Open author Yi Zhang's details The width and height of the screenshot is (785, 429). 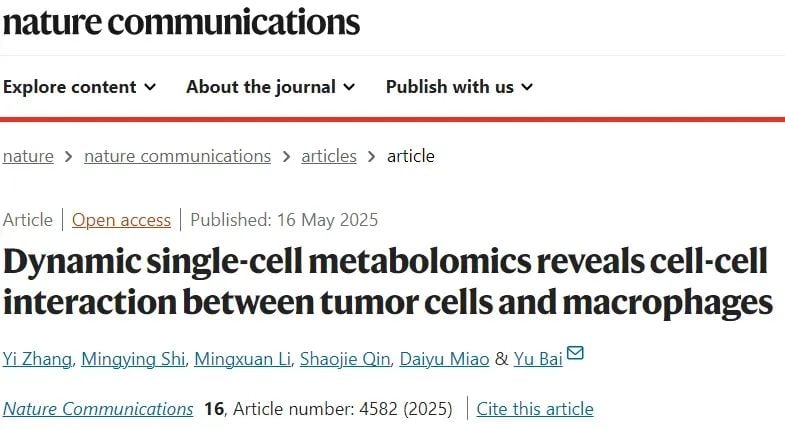(37, 358)
